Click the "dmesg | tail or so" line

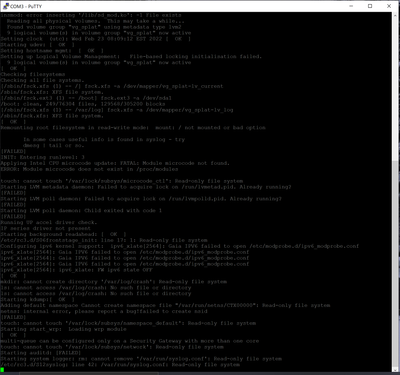[53, 146]
